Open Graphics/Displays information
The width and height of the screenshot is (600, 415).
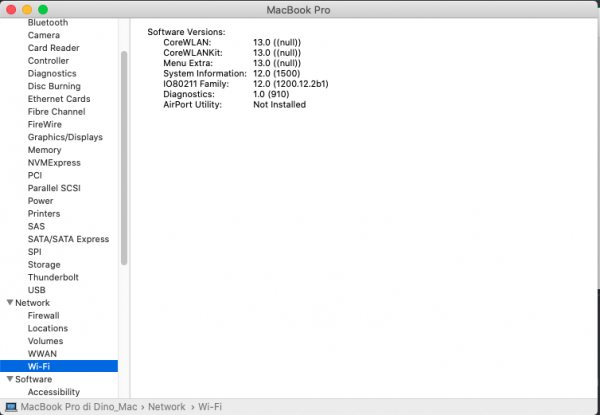pos(65,137)
